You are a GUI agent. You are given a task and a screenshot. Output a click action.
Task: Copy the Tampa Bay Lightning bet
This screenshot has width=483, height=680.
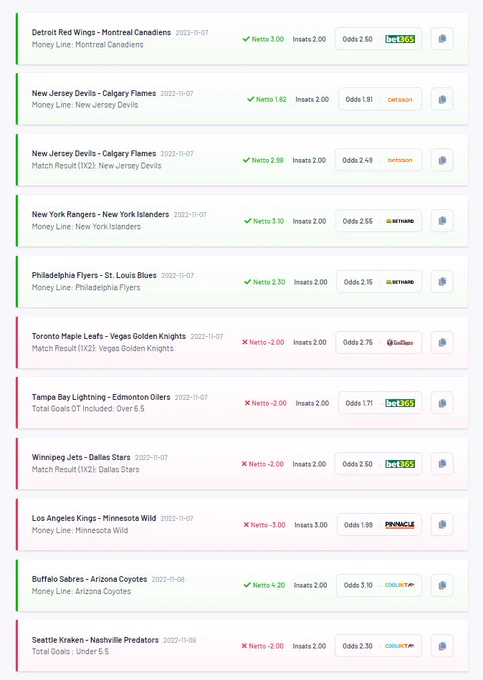coord(442,403)
